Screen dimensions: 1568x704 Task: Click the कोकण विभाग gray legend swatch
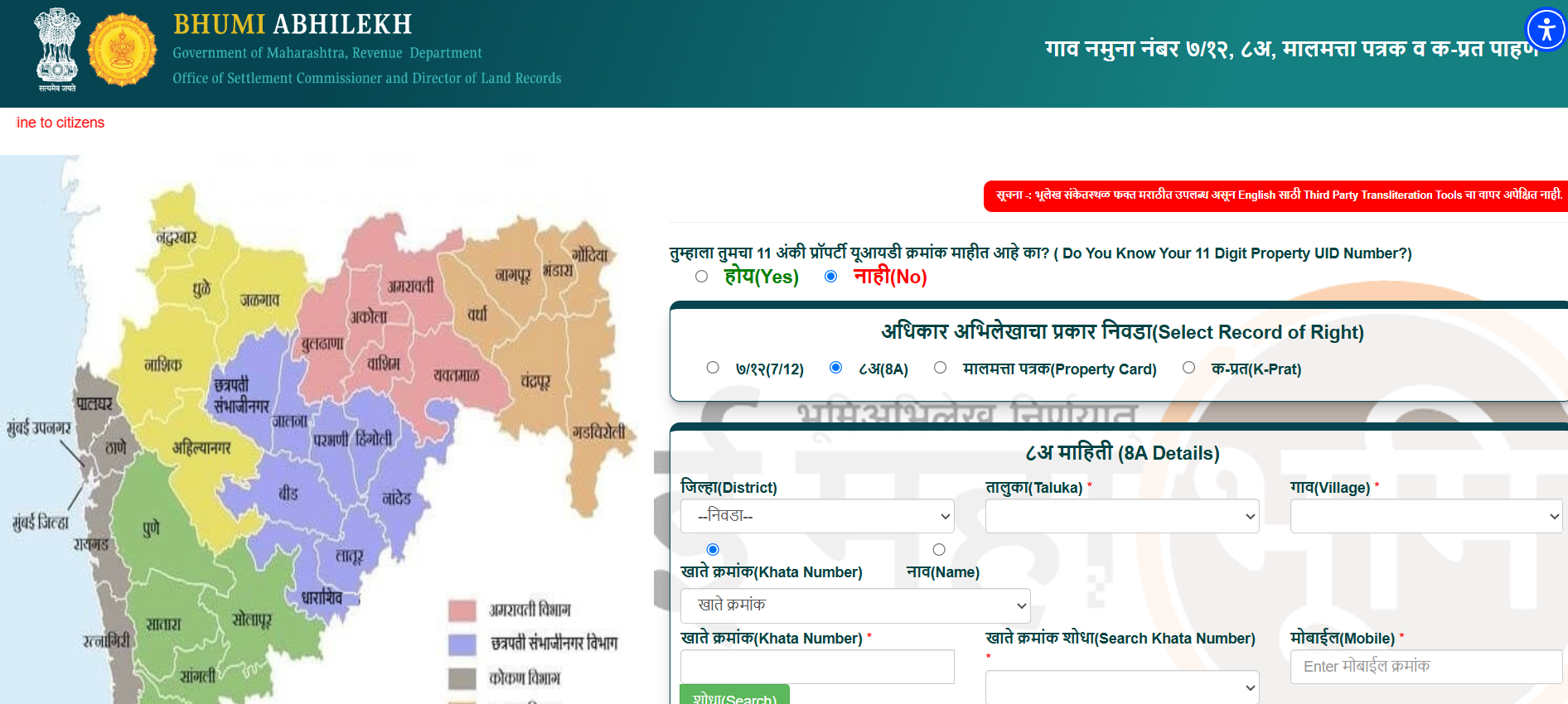pyautogui.click(x=462, y=678)
